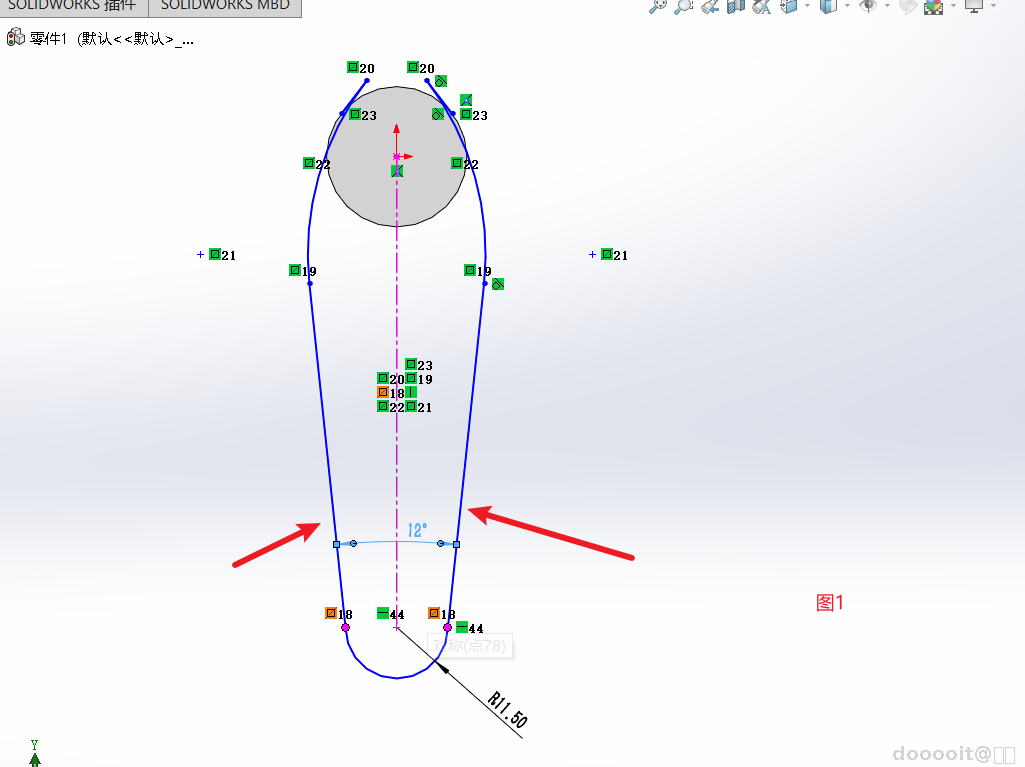The image size is (1025, 767).
Task: Expand the Hide/Show Items dropdown arrow
Action: coord(887,5)
